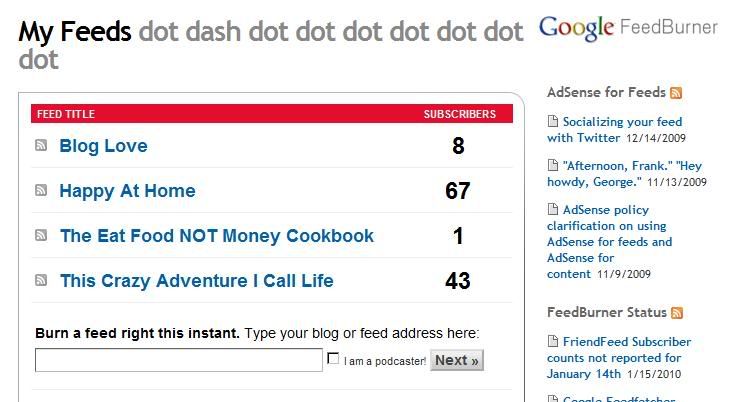Check the I am a podcaster box
The width and height of the screenshot is (731, 402).
pyautogui.click(x=333, y=358)
